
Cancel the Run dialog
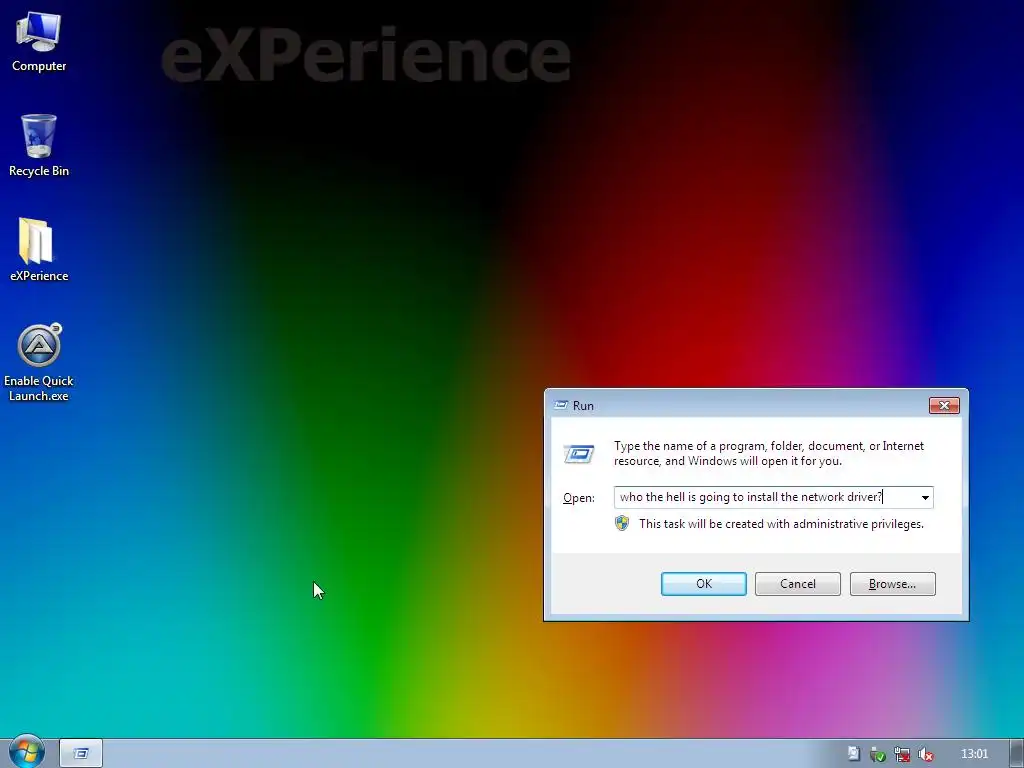[x=797, y=584]
